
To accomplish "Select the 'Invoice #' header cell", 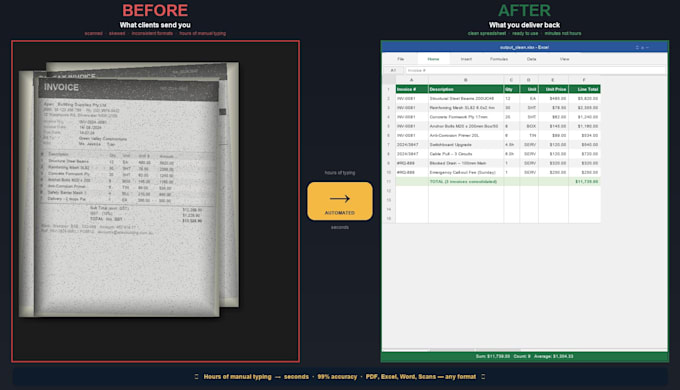I will [412, 89].
